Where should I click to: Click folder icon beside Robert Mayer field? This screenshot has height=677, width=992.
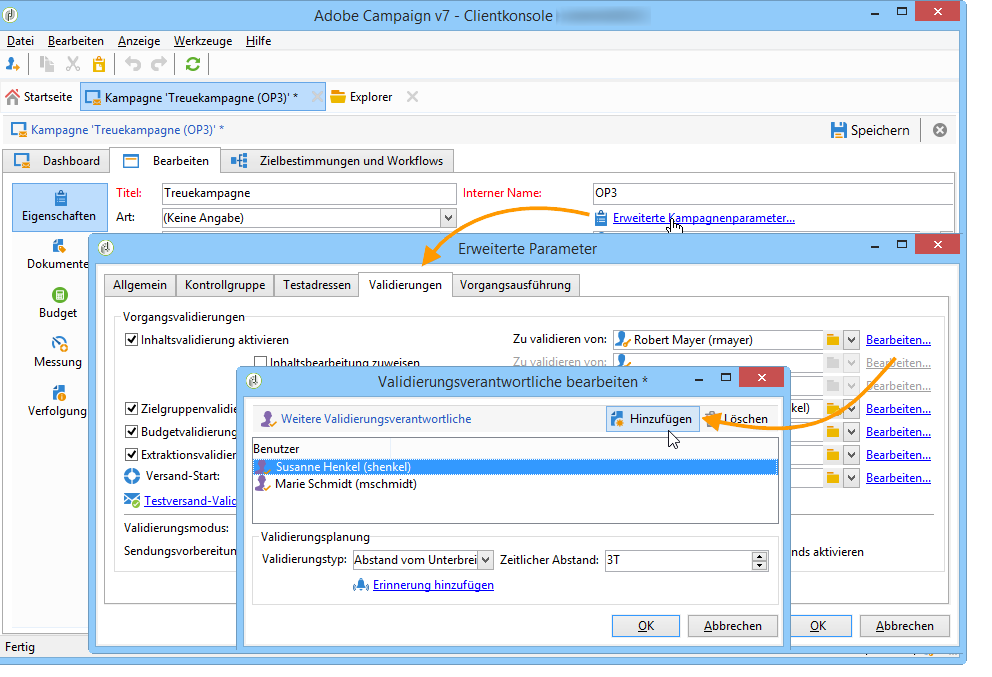click(833, 340)
